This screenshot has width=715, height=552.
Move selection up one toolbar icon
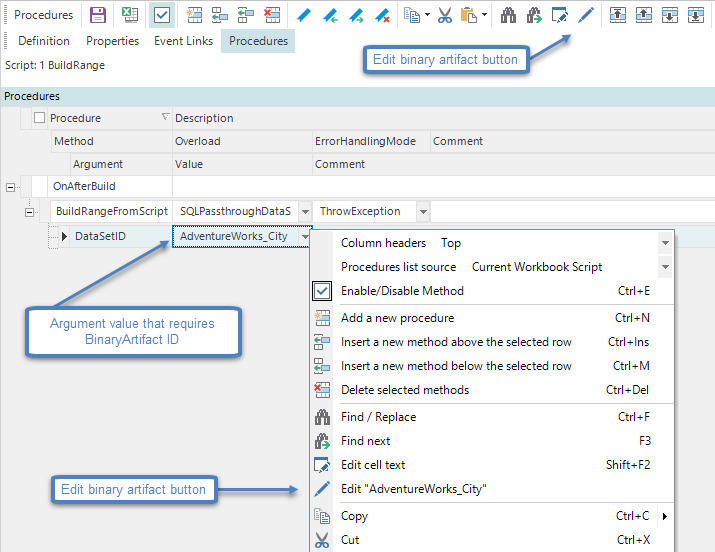click(644, 15)
